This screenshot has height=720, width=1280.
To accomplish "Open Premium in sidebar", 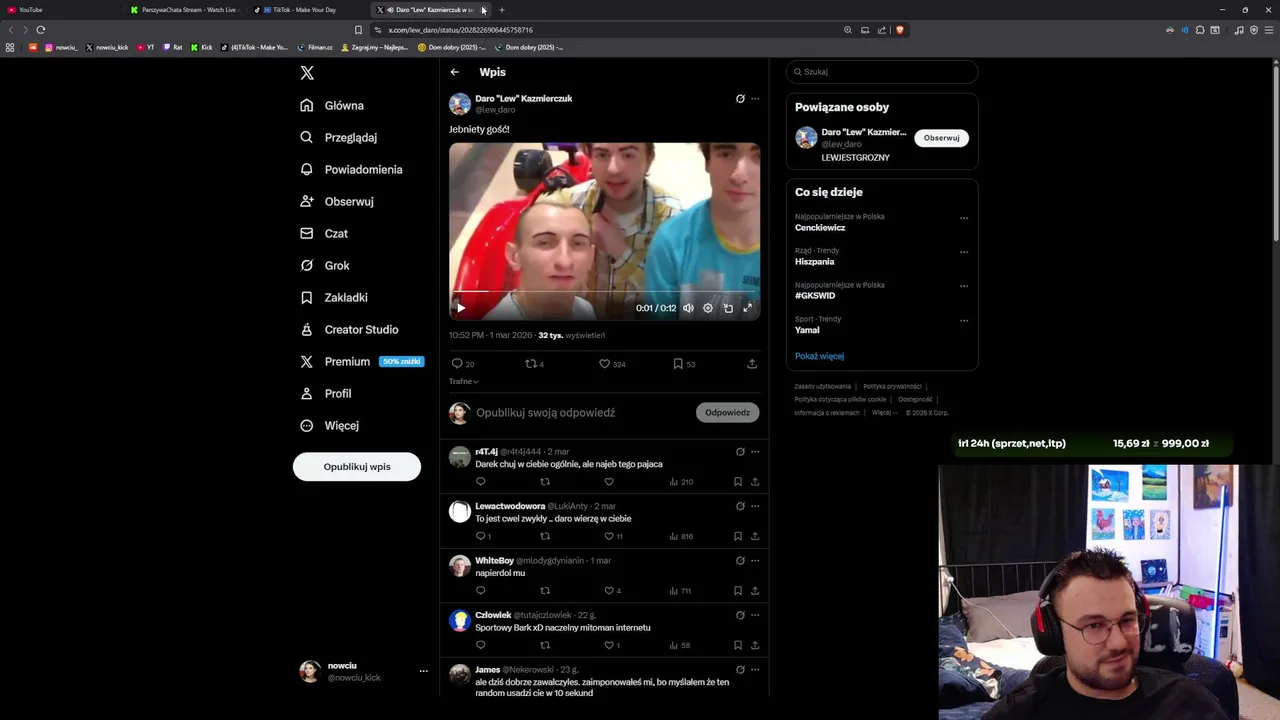I will (x=362, y=361).
